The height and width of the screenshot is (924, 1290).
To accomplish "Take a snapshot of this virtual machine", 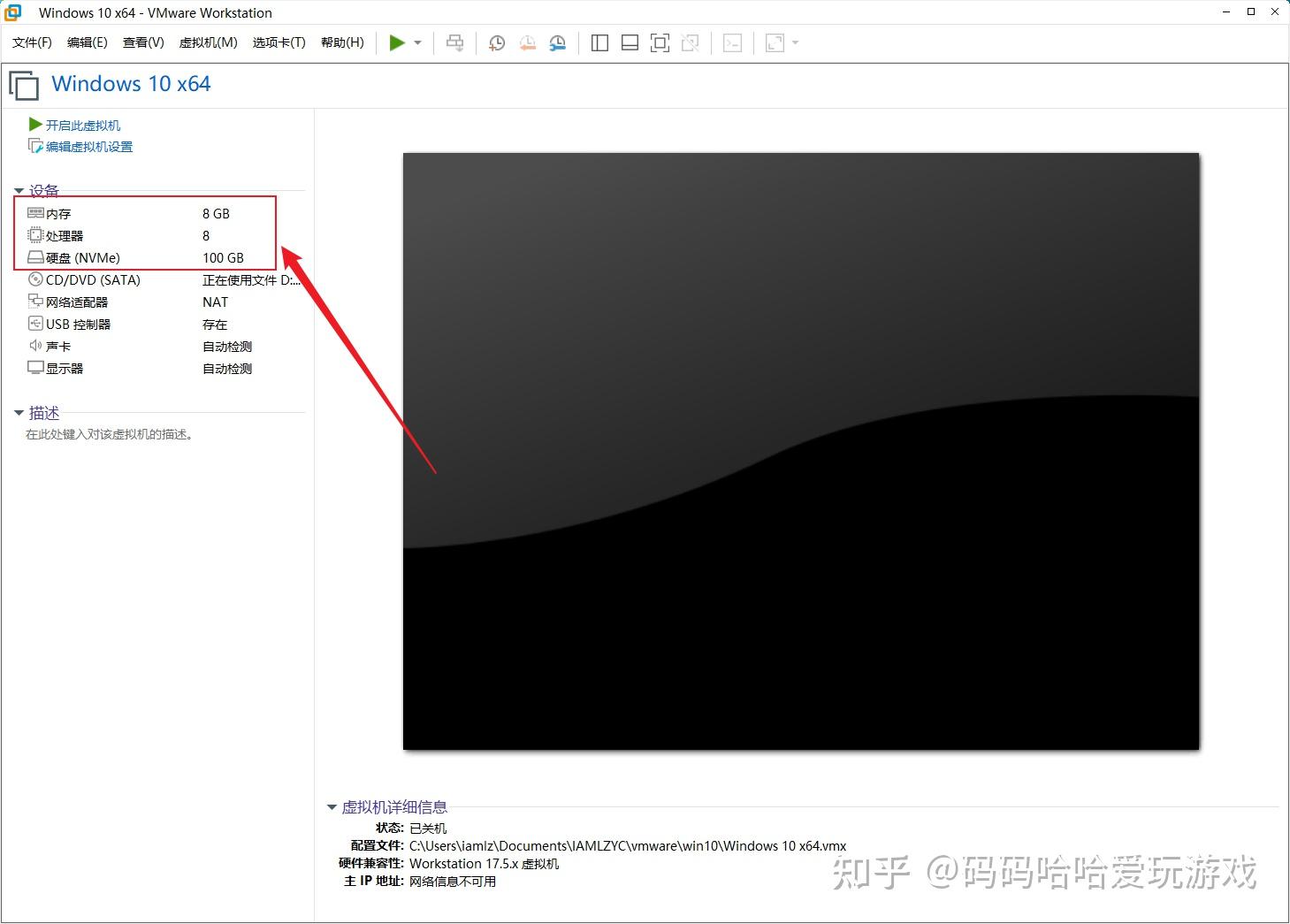I will click(x=496, y=42).
